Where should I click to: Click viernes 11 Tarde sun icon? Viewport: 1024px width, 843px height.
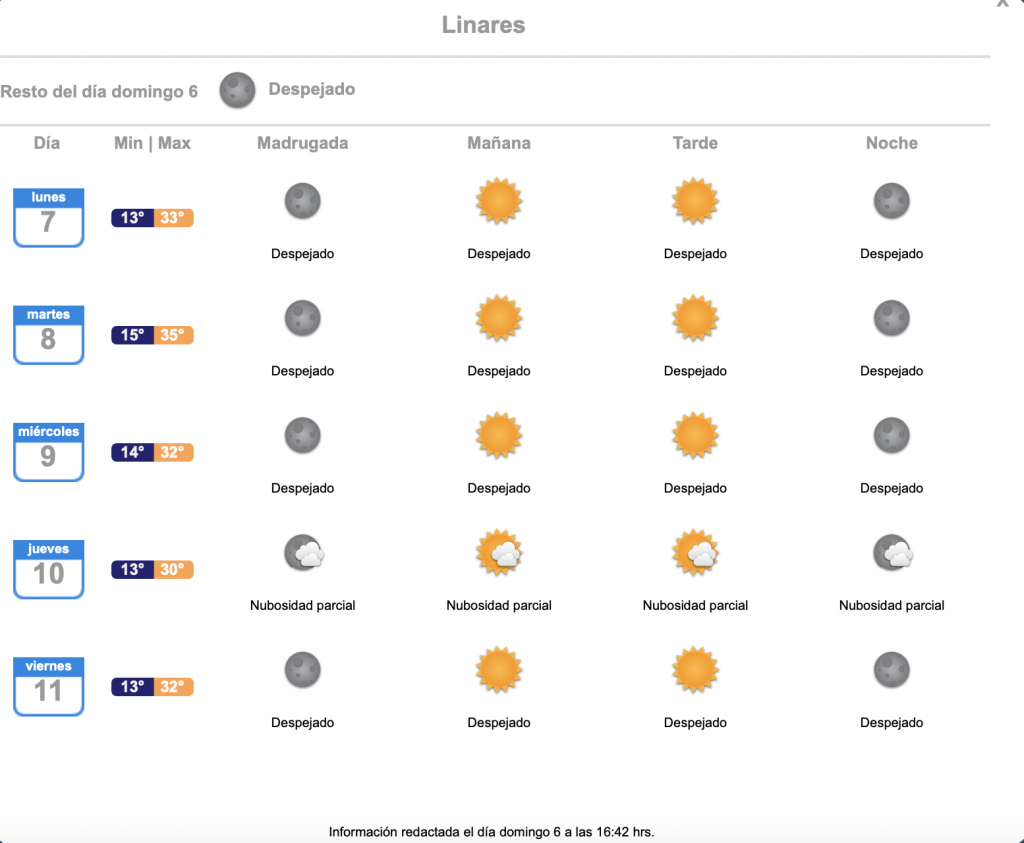[695, 670]
